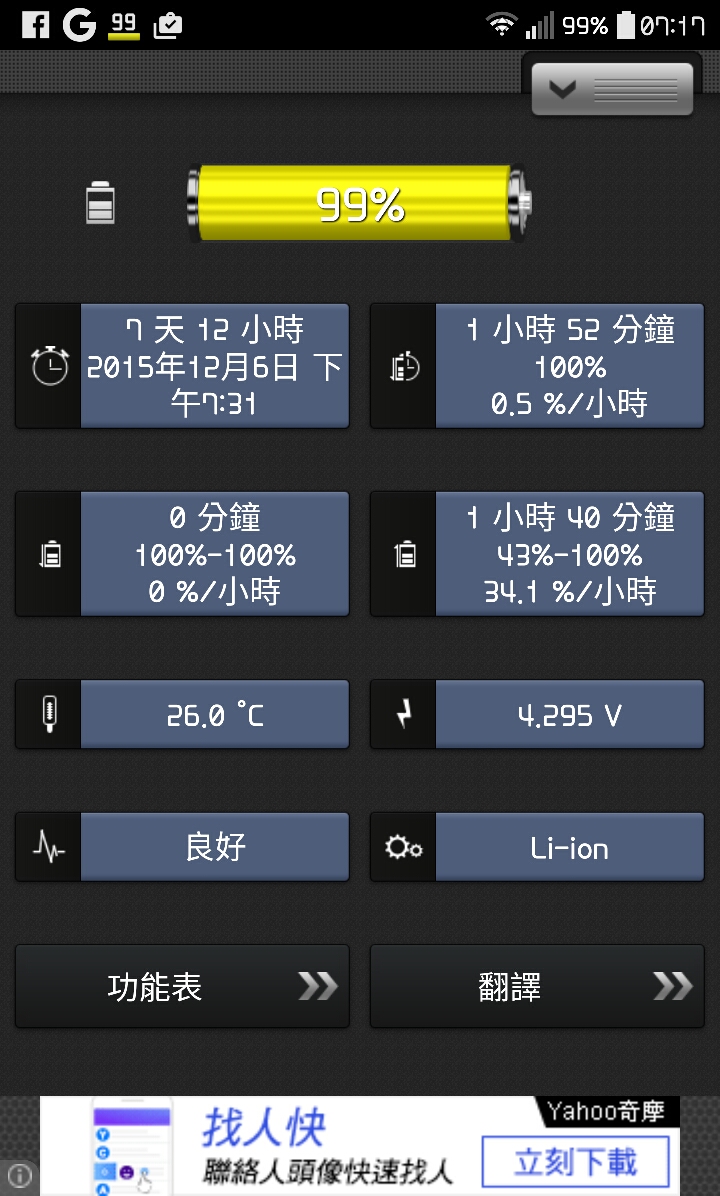720x1196 pixels.
Task: Tap the lightning bolt voltage icon
Action: click(404, 714)
